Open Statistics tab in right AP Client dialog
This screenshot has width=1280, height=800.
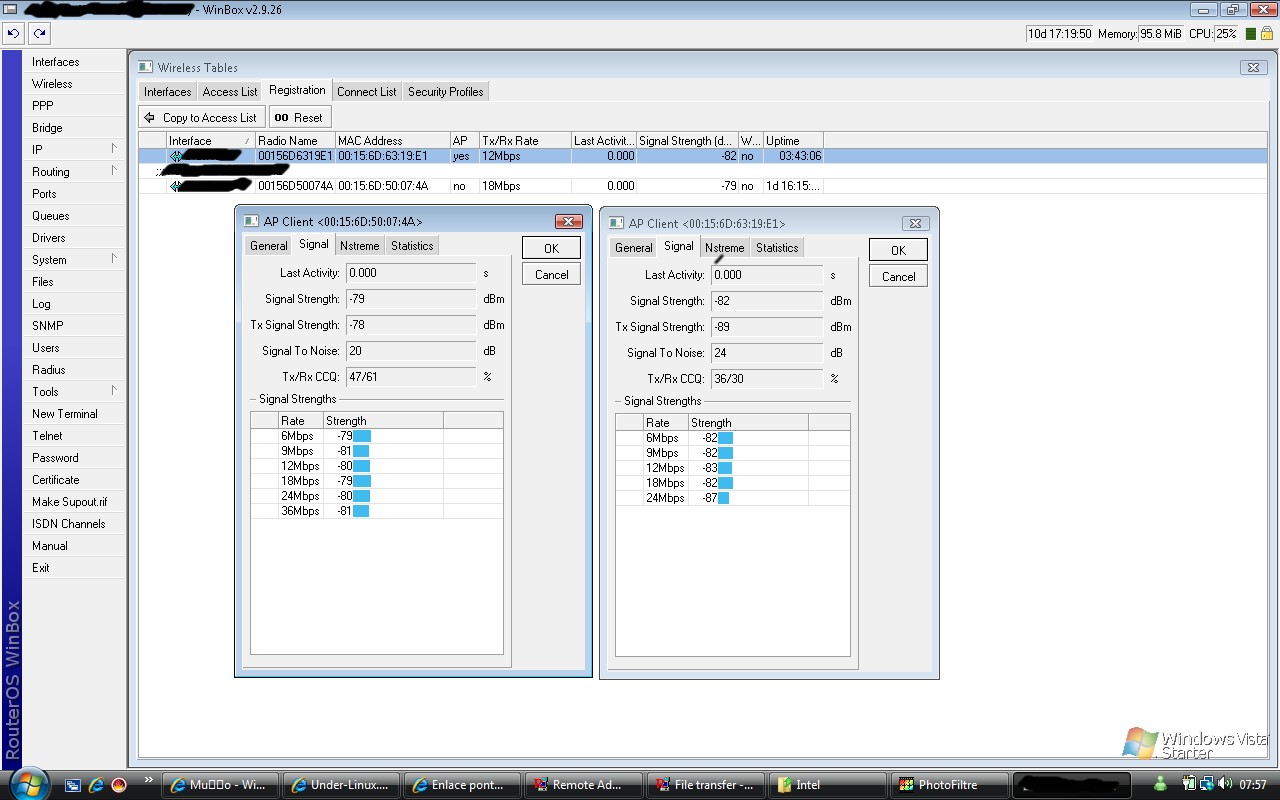tap(776, 248)
